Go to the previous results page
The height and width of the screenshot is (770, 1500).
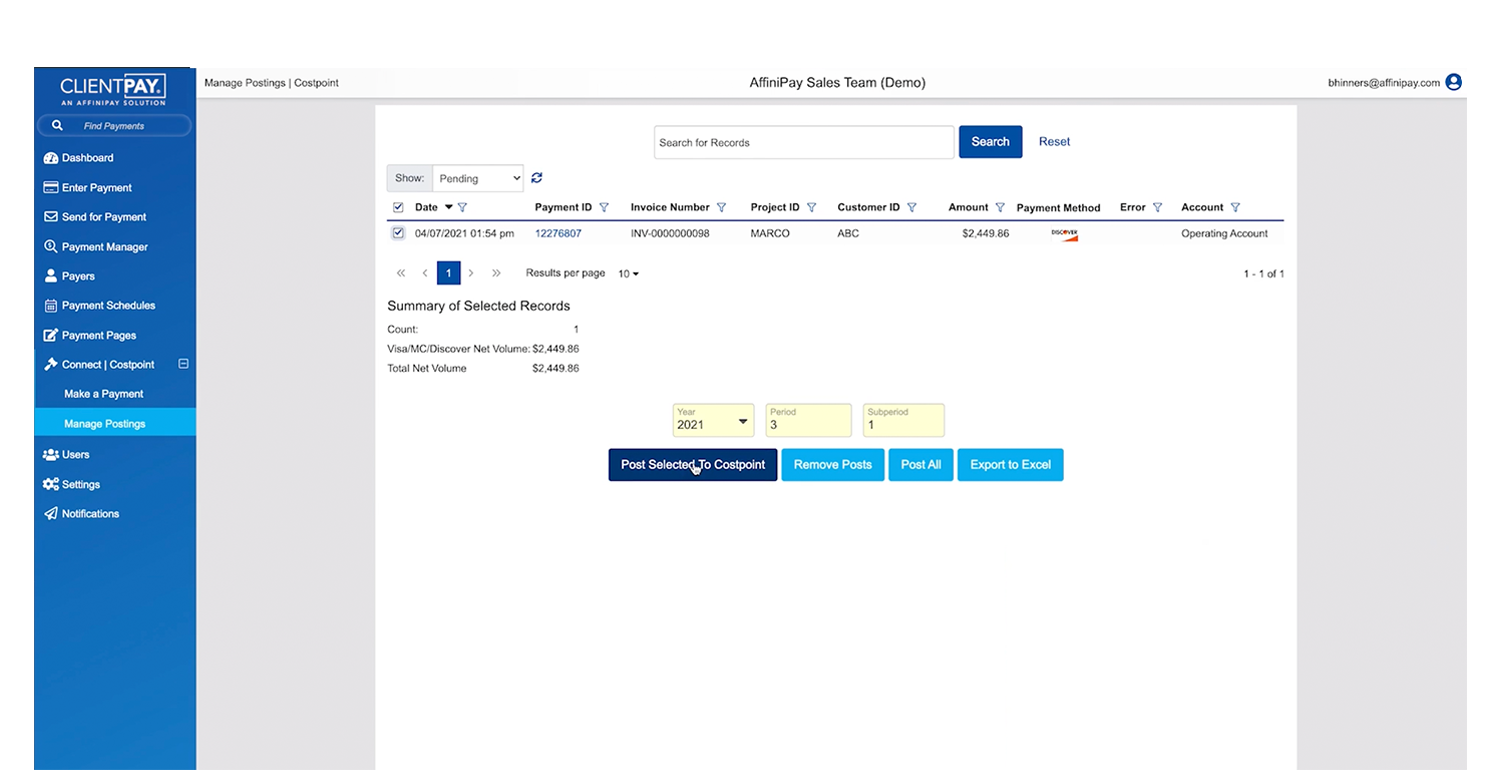pyautogui.click(x=424, y=273)
